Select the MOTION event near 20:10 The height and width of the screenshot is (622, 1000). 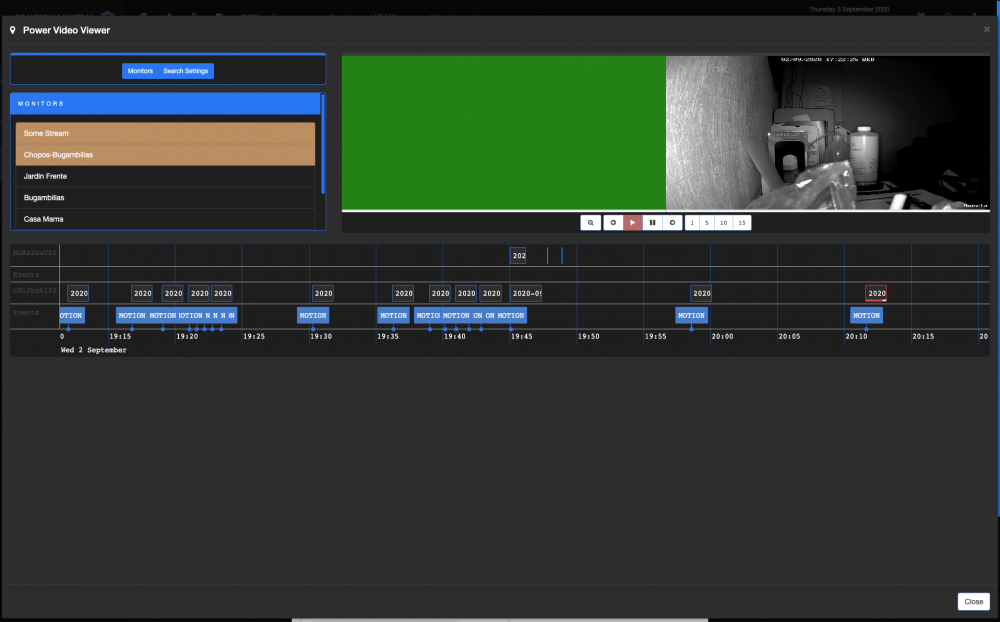tap(867, 316)
